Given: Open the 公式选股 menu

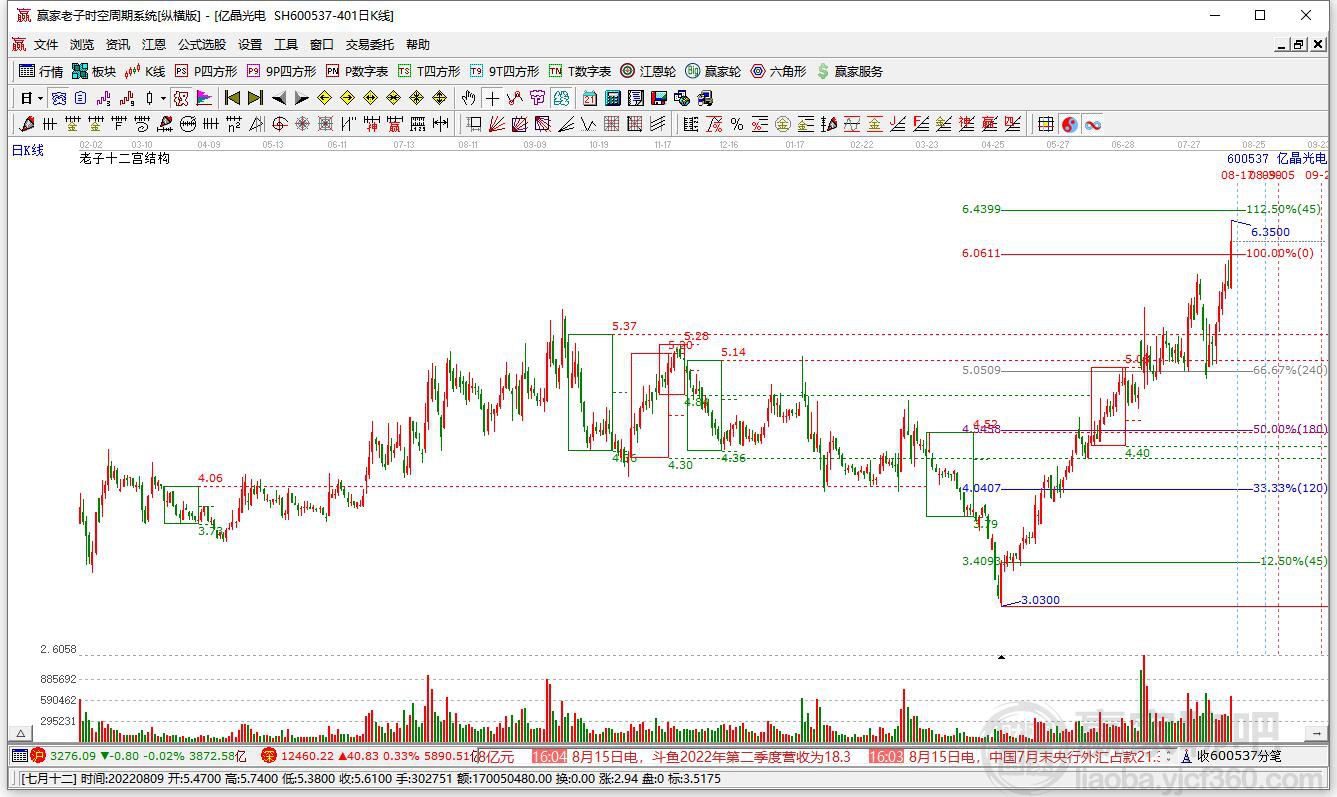Looking at the screenshot, I should pyautogui.click(x=202, y=45).
